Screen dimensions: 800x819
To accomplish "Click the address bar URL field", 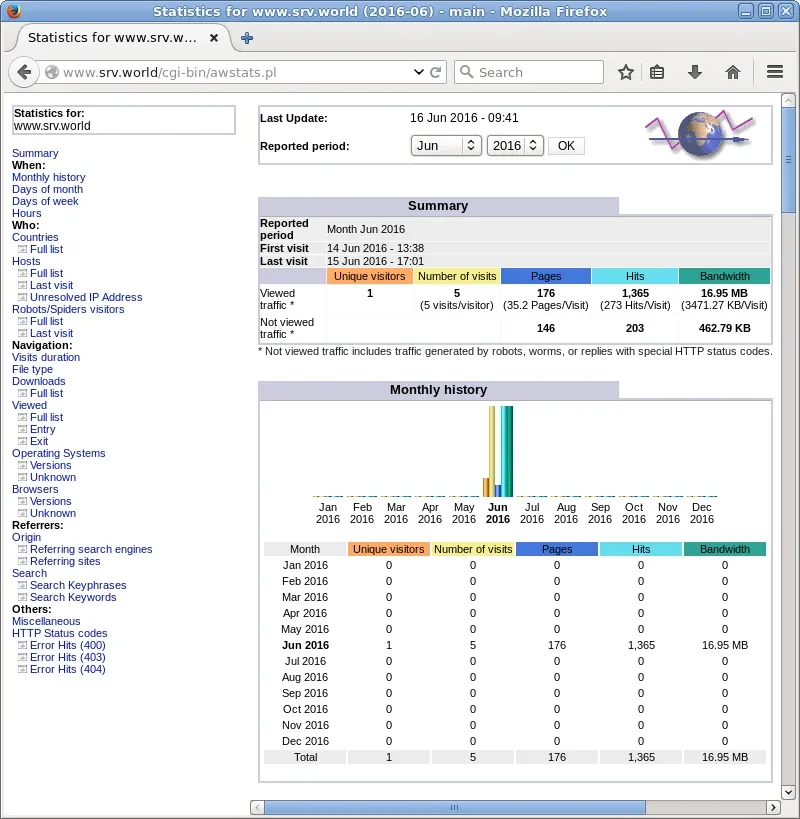I will tap(235, 72).
